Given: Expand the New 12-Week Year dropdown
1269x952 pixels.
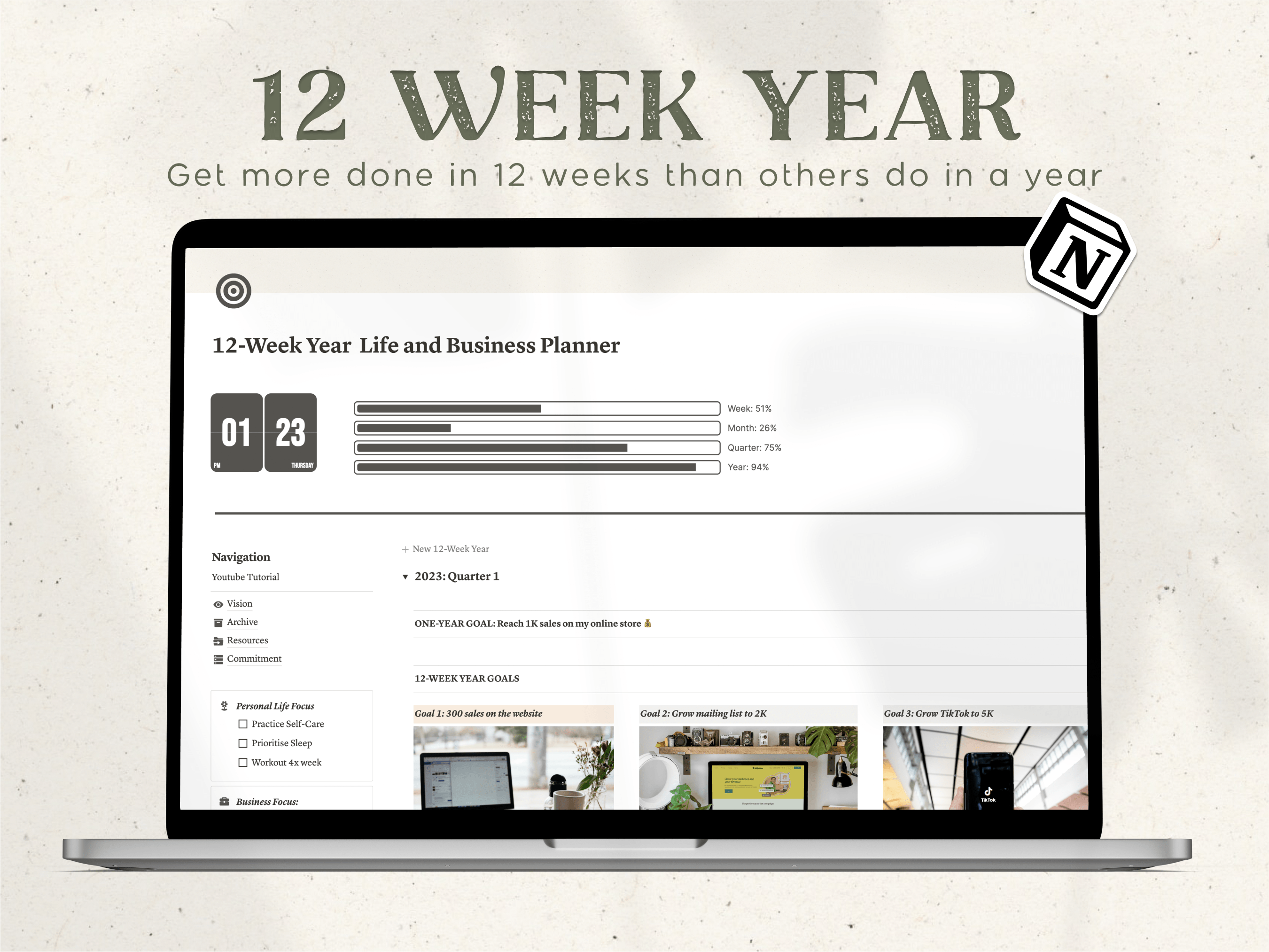Looking at the screenshot, I should click(x=407, y=577).
